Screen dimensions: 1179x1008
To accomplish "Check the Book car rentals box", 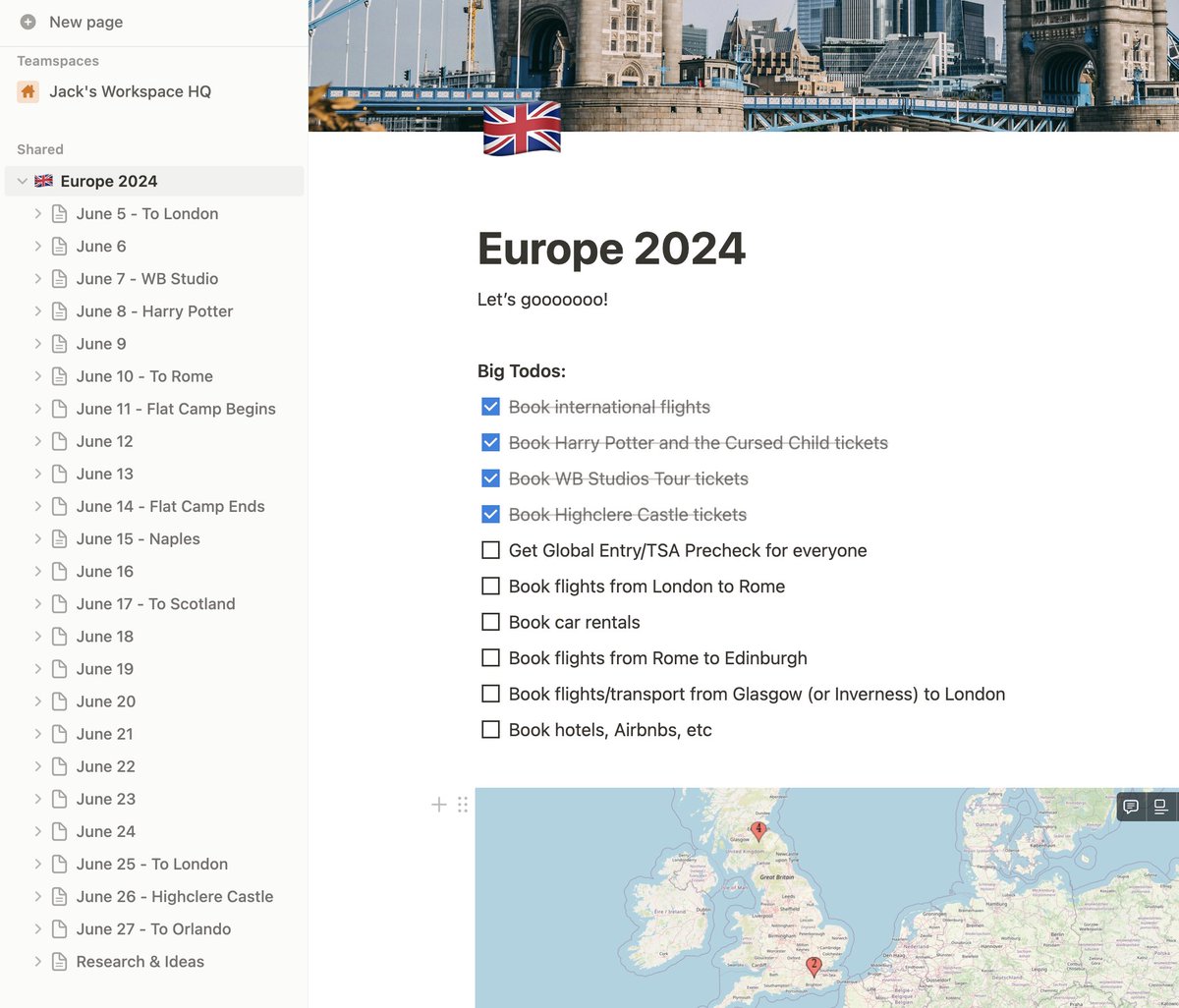I will pos(491,622).
